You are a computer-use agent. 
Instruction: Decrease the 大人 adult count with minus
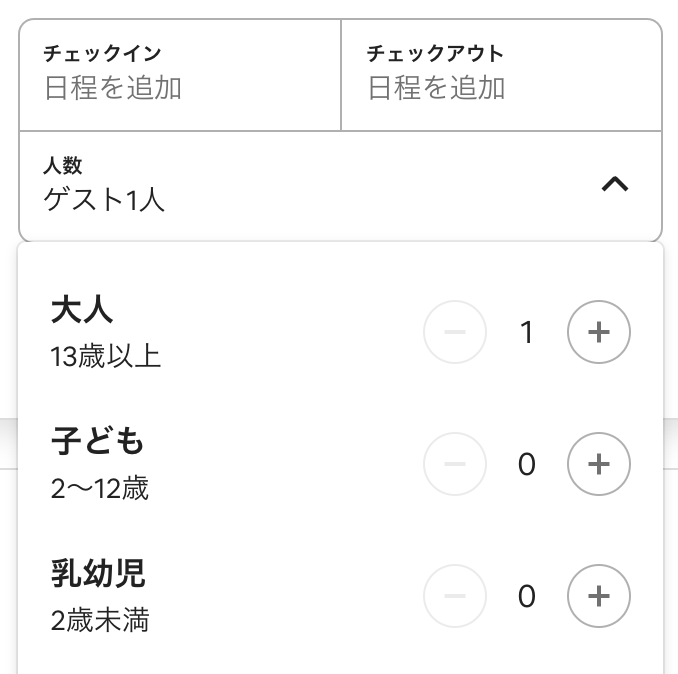tap(454, 332)
